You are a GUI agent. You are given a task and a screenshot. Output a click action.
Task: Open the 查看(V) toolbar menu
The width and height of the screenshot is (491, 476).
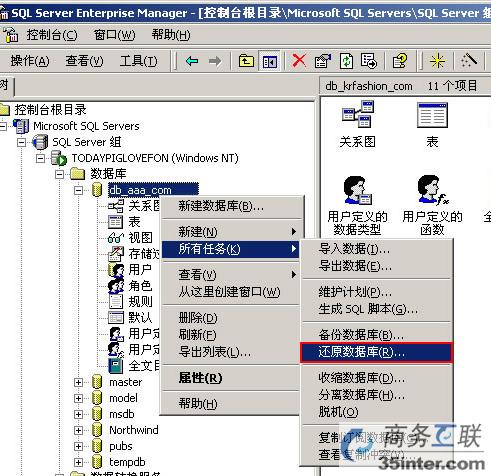coord(84,61)
